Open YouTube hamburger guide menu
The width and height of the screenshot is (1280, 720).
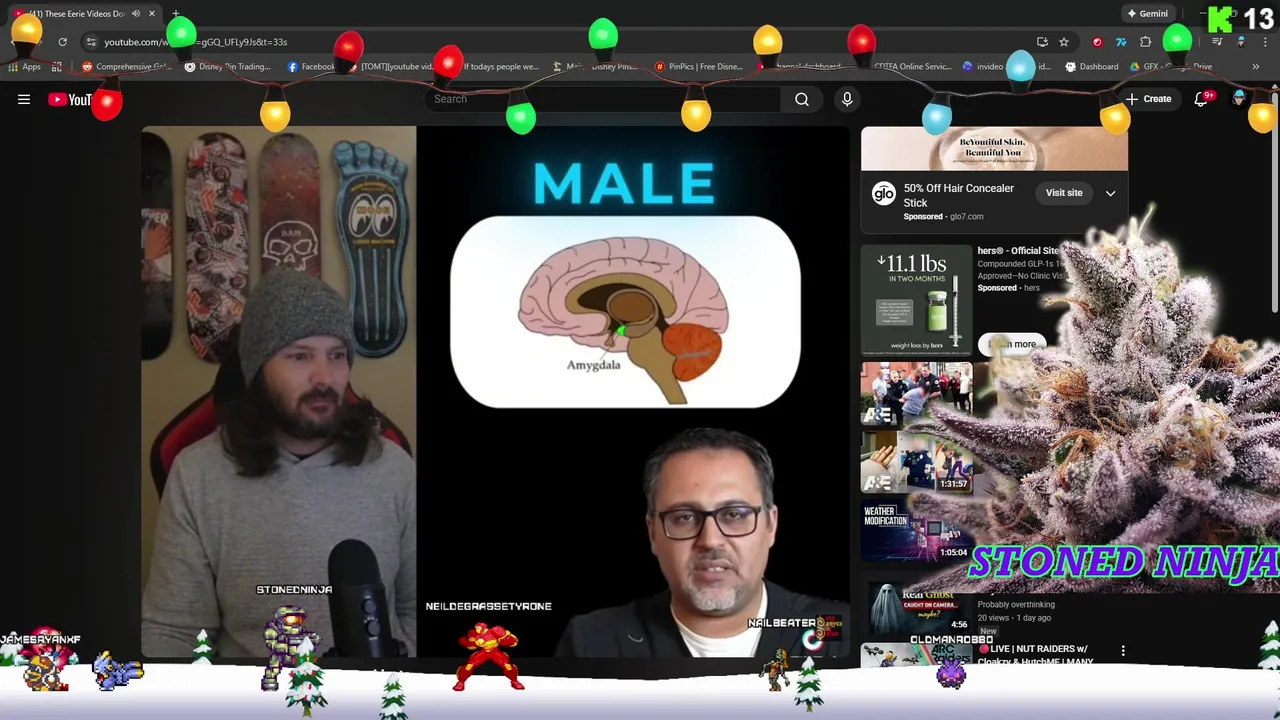(x=24, y=99)
